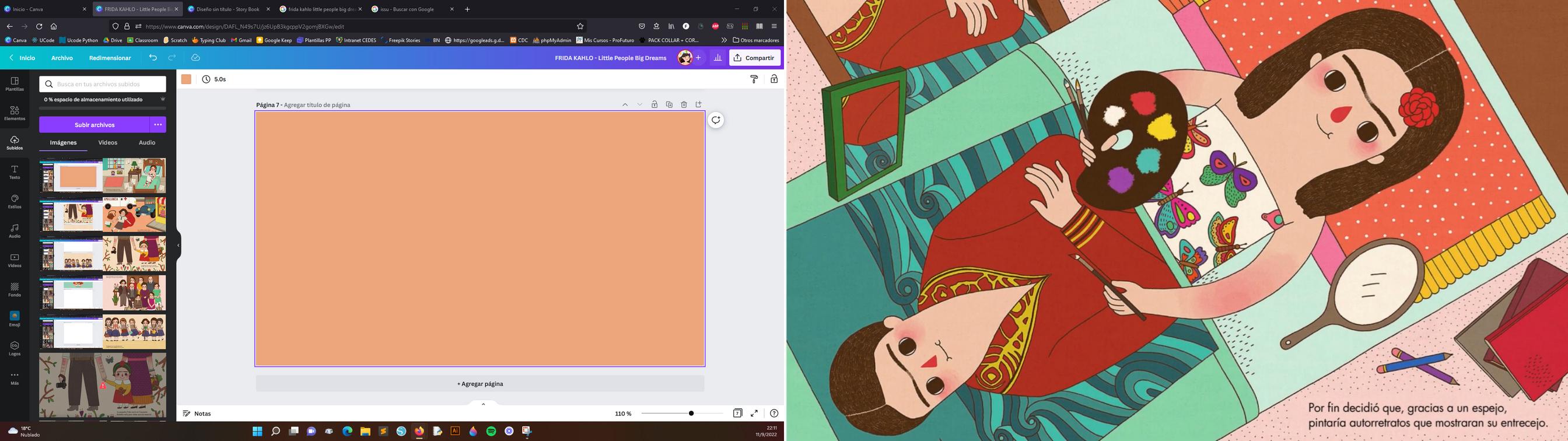Screen dimensions: 1568x441
Task: Click the Subir archivos button
Action: click(x=94, y=125)
